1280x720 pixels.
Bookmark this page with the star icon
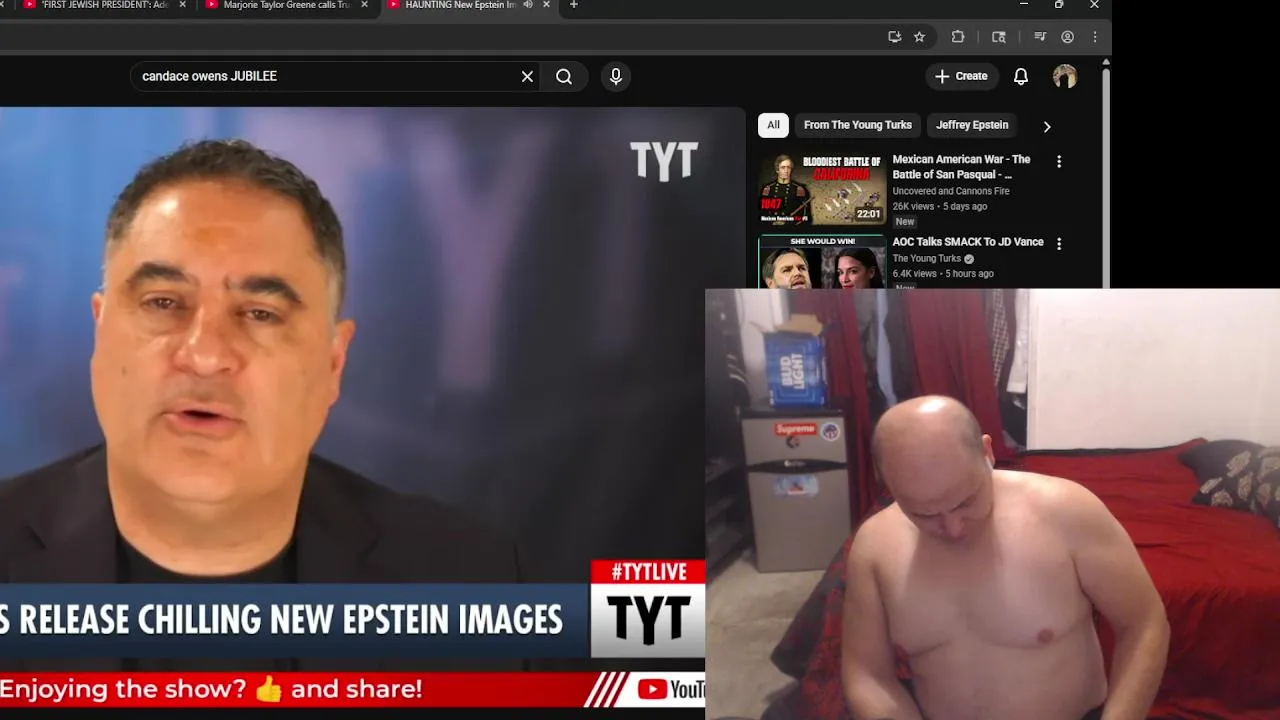tap(919, 37)
